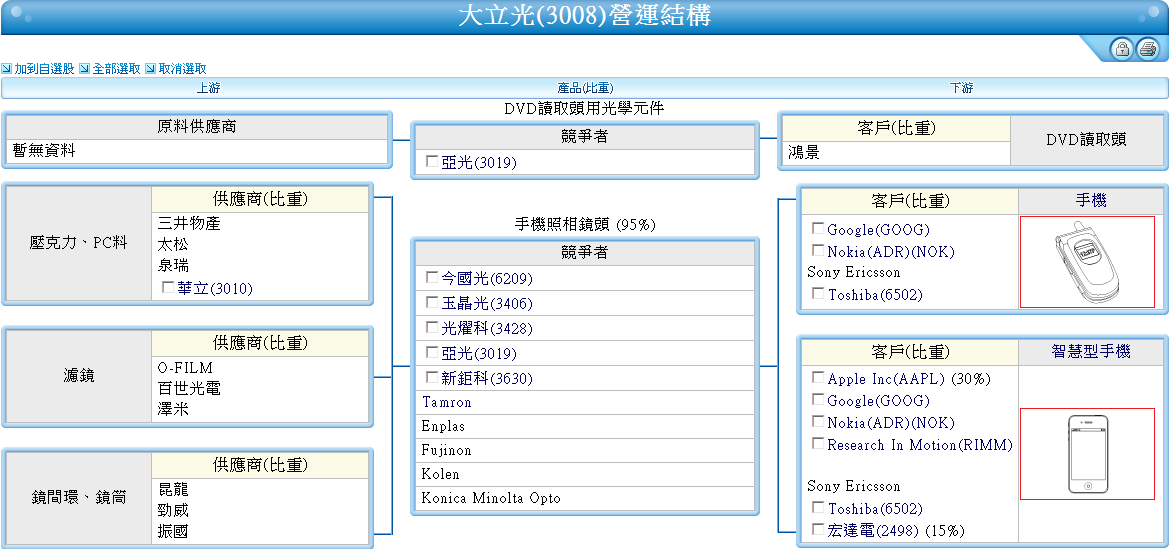The image size is (1170, 549).
Task: Check 亞光(3019) box under DVD competitors
Action: pos(431,161)
